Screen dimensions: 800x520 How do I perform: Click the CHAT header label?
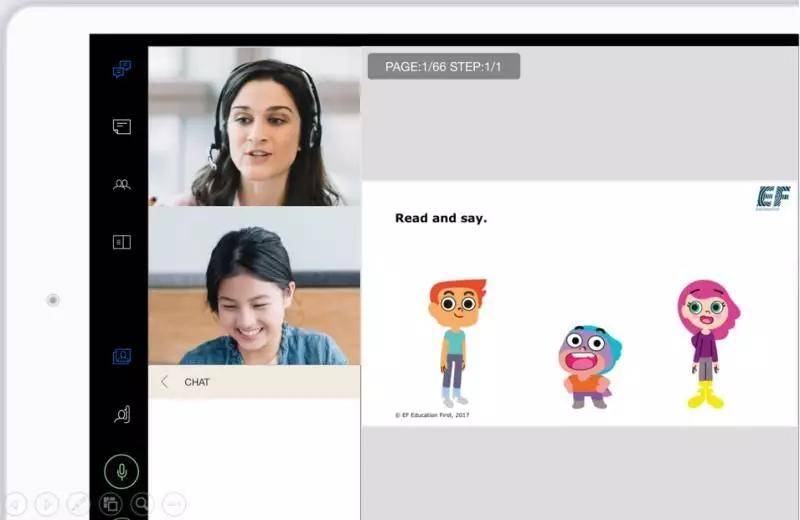click(x=197, y=382)
